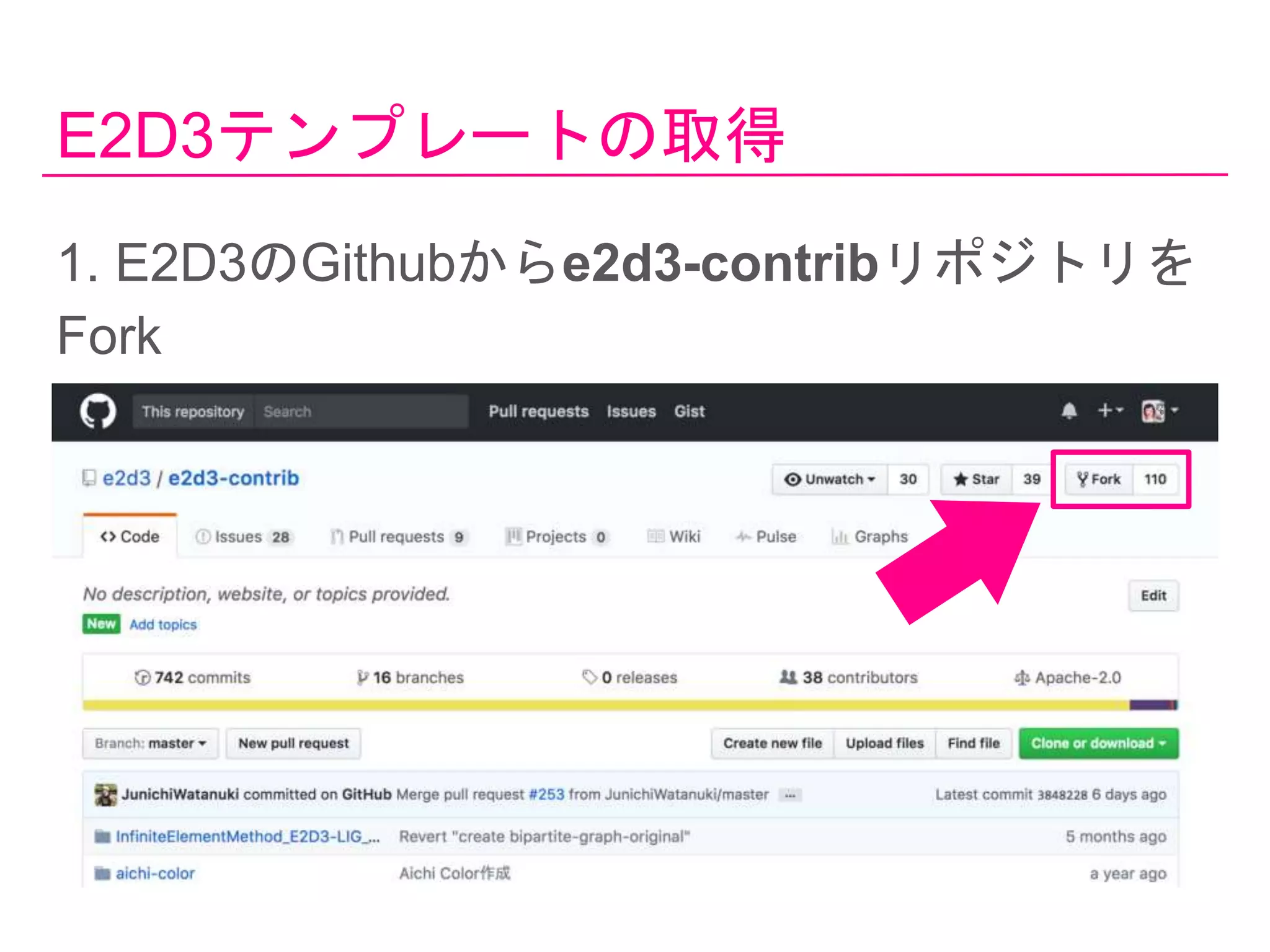Click Upload files
The width and height of the screenshot is (1270, 952).
tap(885, 743)
